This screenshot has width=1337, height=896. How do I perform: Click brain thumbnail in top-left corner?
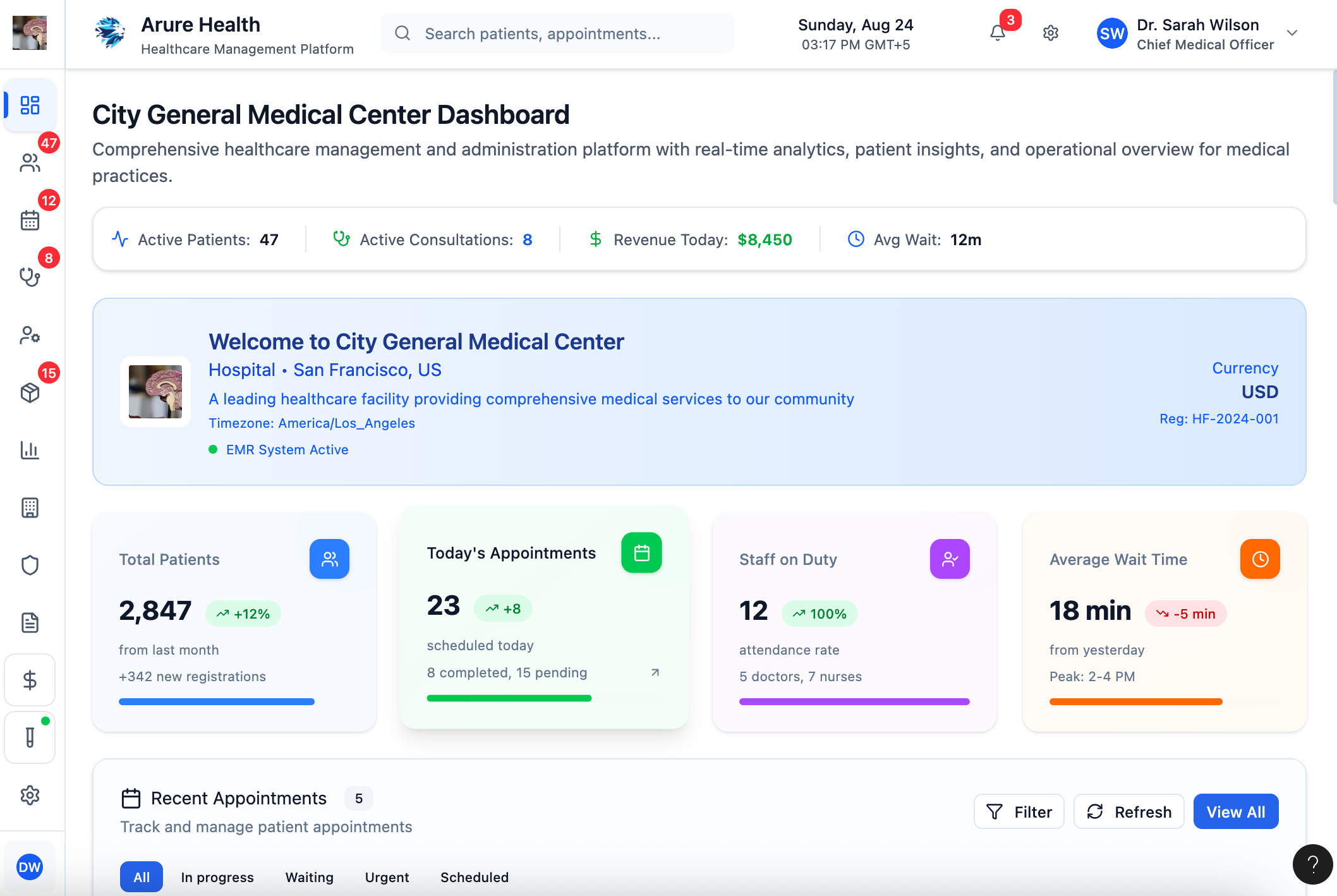click(x=30, y=33)
